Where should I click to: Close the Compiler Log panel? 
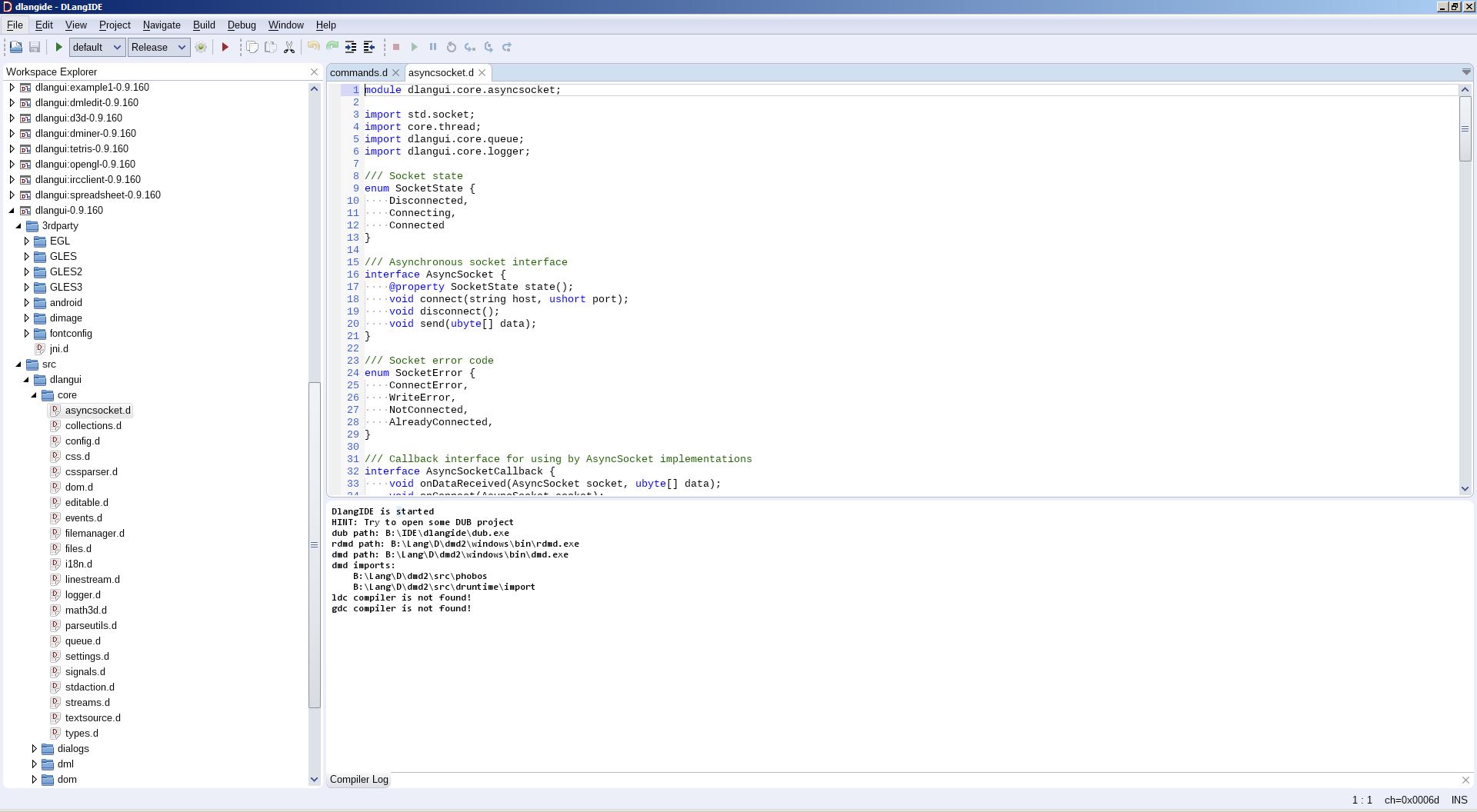[x=1465, y=780]
